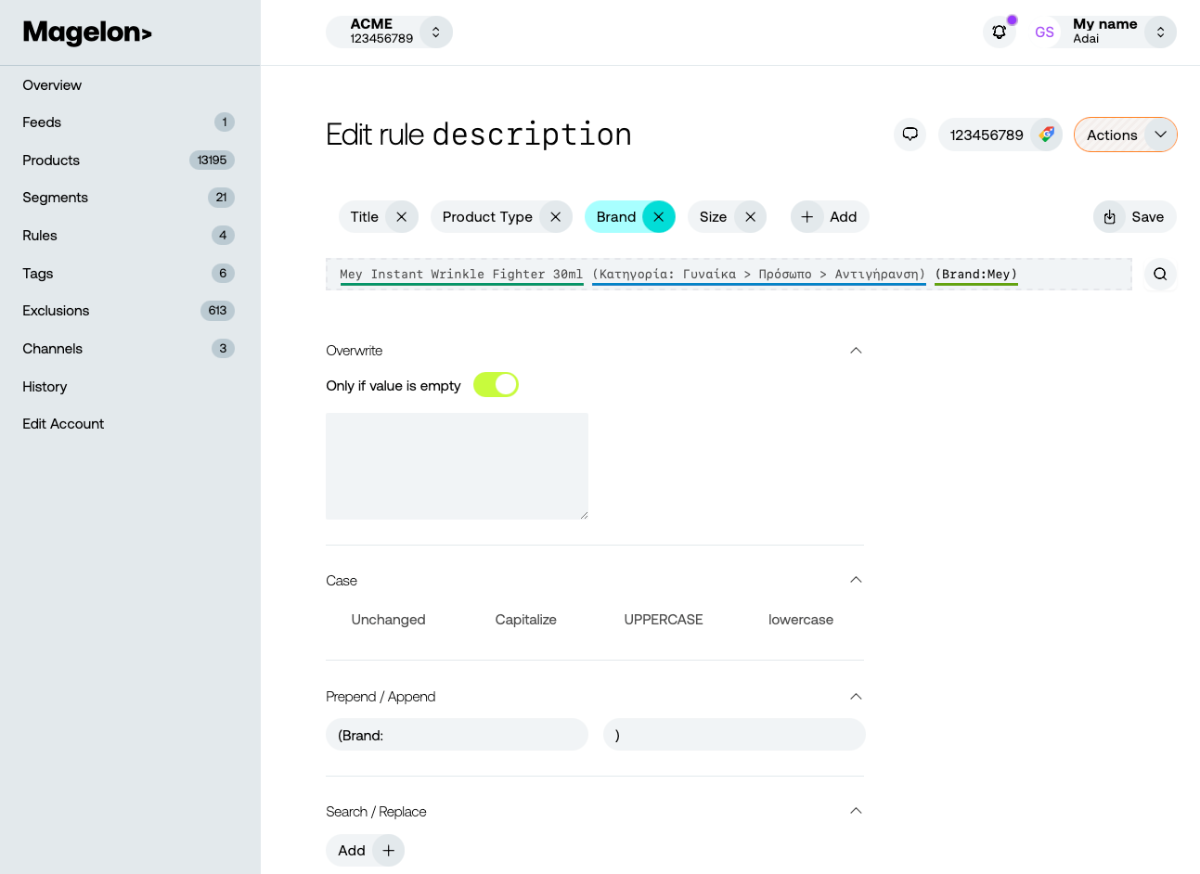Viewport: 1200px width, 874px height.
Task: Select the Product Type chip label
Action: (x=487, y=217)
